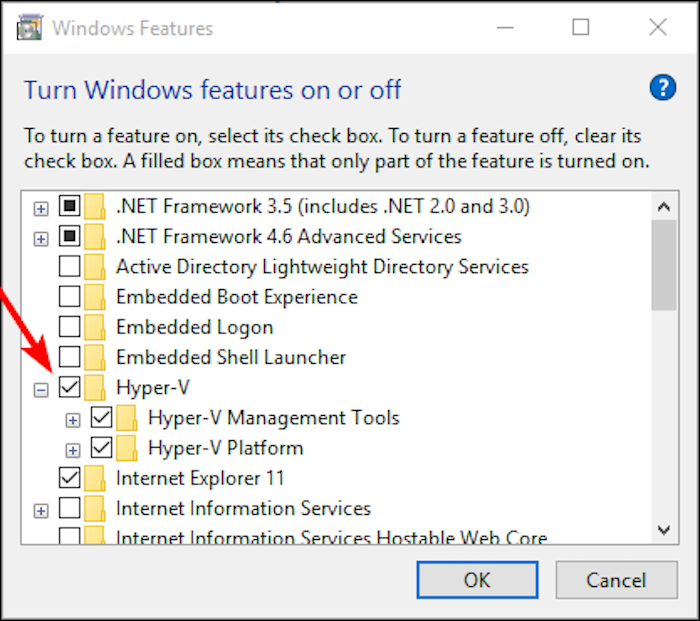Select ".NET Framework 4.6 Advanced Services" label

click(x=289, y=237)
